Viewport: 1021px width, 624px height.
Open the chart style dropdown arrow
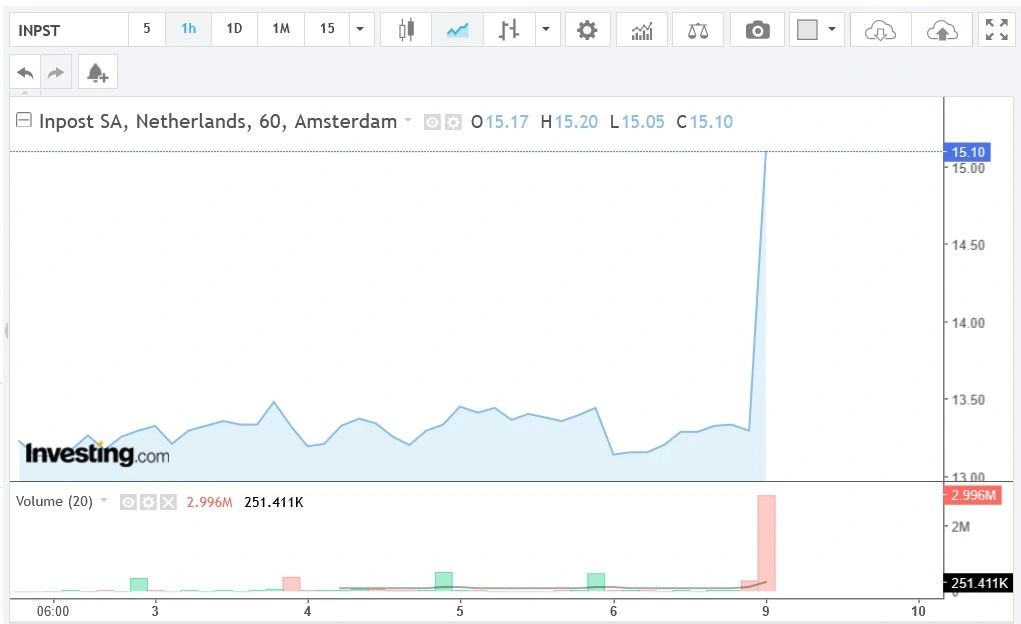[x=545, y=29]
